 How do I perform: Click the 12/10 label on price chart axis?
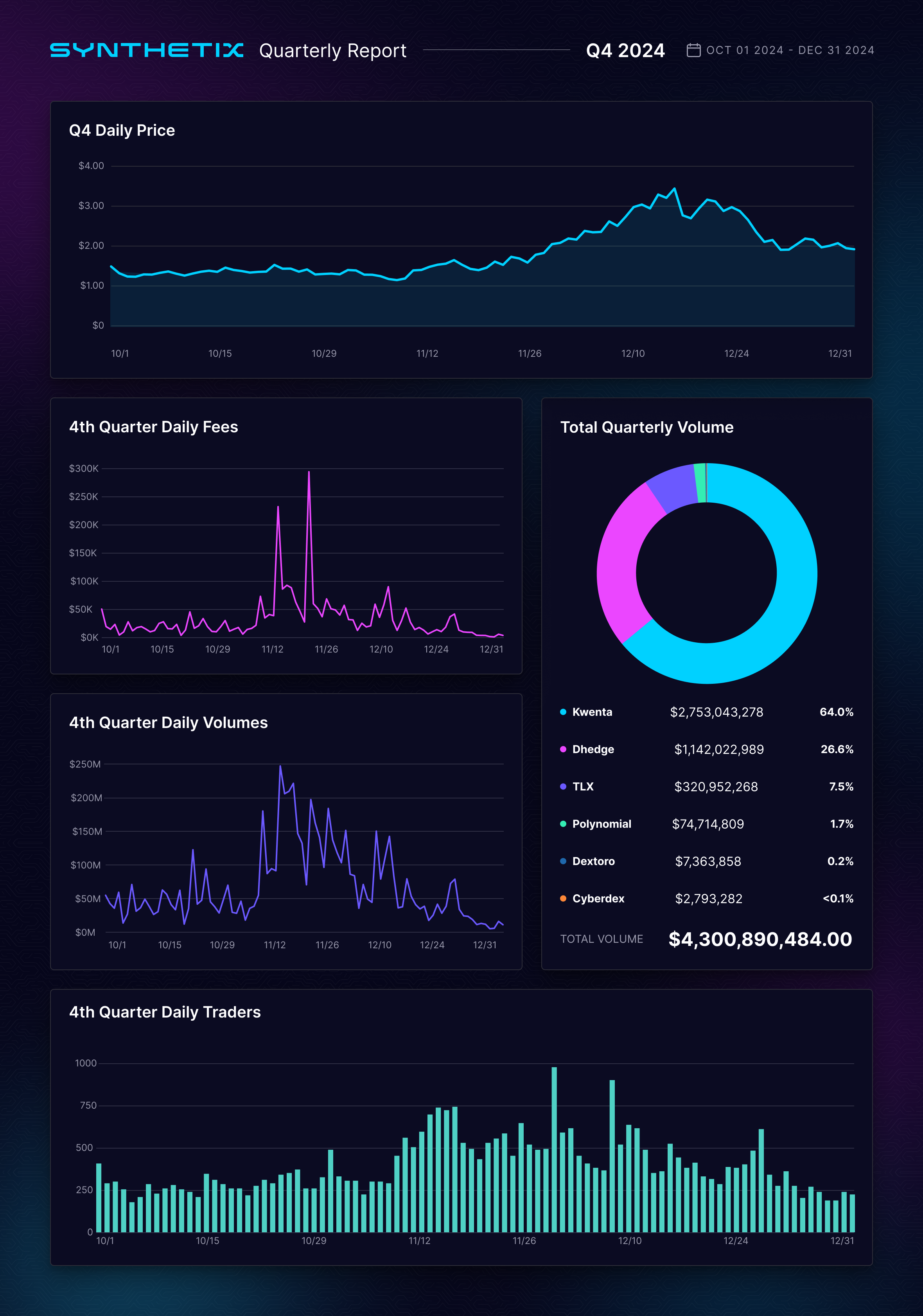point(632,354)
